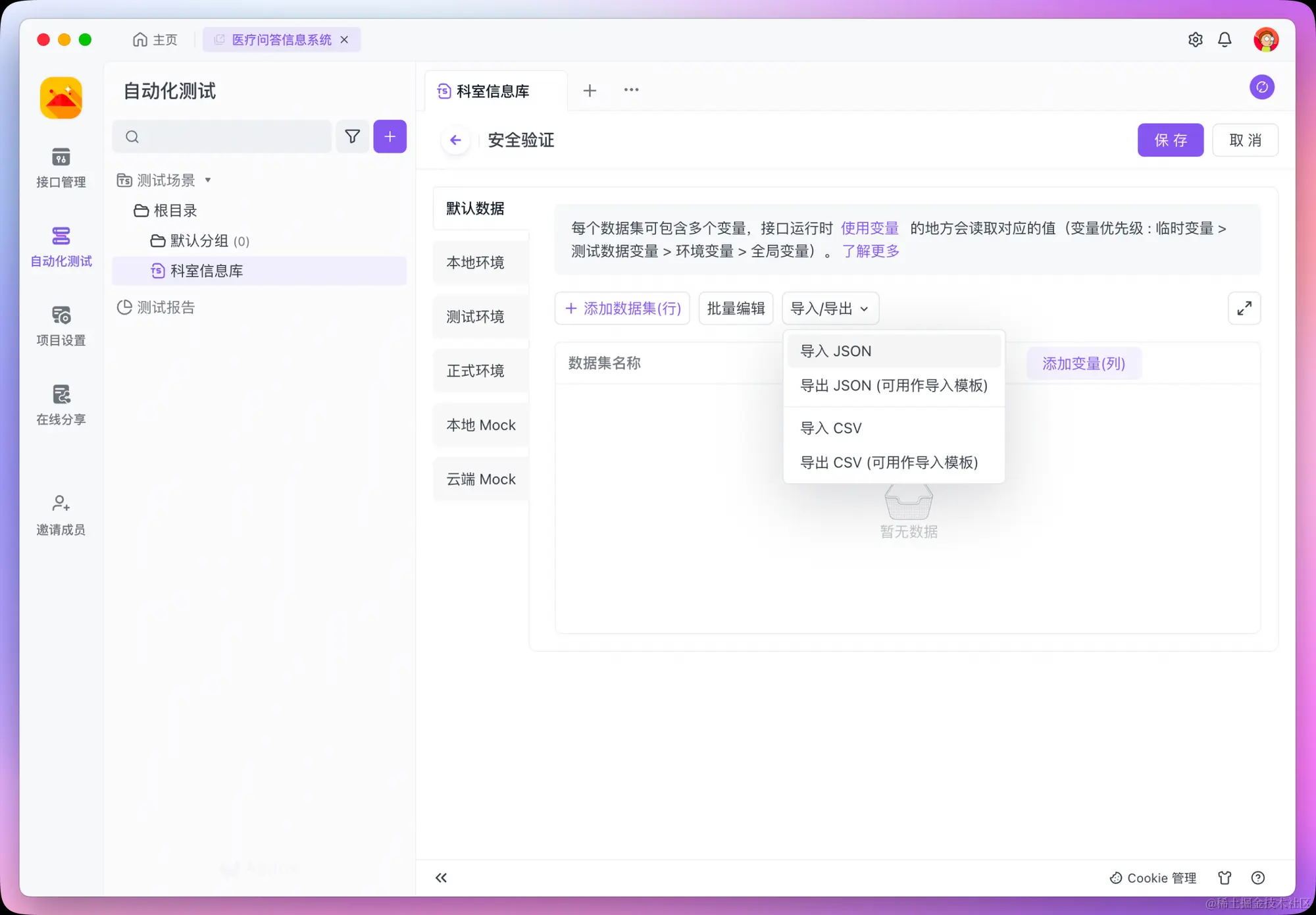Open the notifications bell
This screenshot has height=915, width=1316.
[x=1225, y=39]
